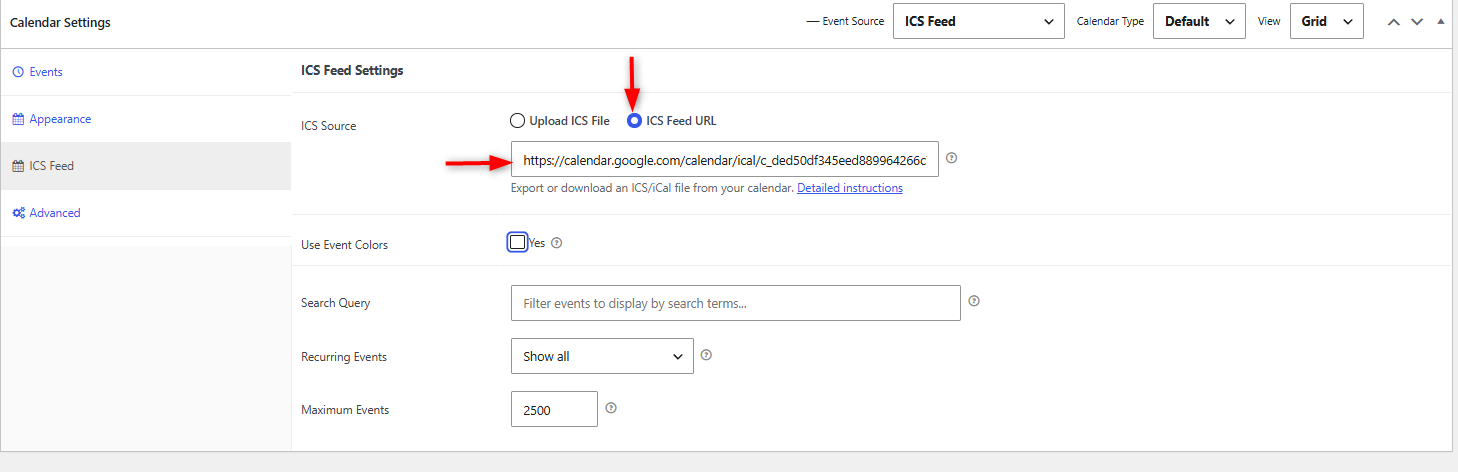
Task: Collapse the Calendar Settings panel triangle toggle
Action: (1440, 21)
